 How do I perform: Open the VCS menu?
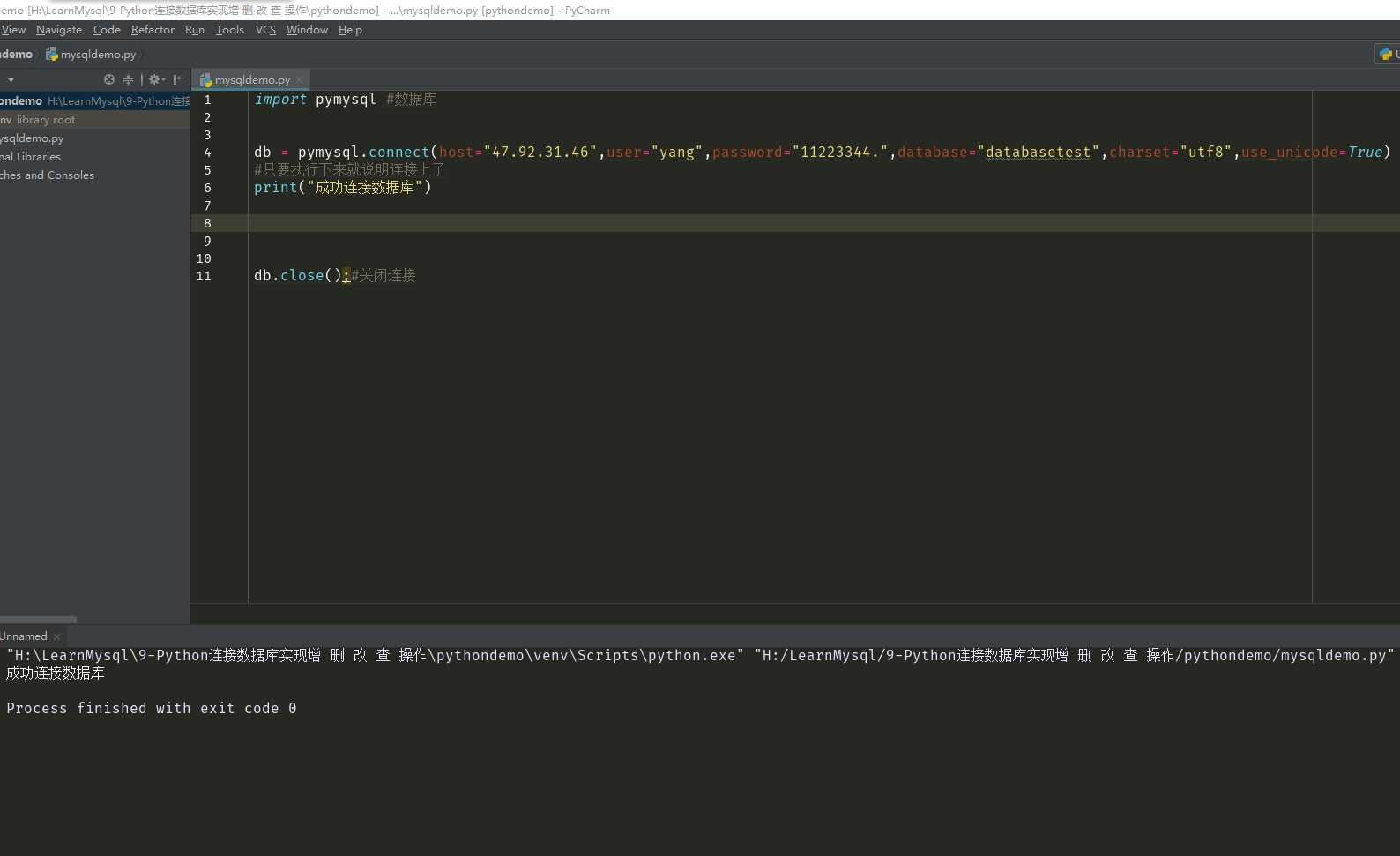[x=265, y=30]
